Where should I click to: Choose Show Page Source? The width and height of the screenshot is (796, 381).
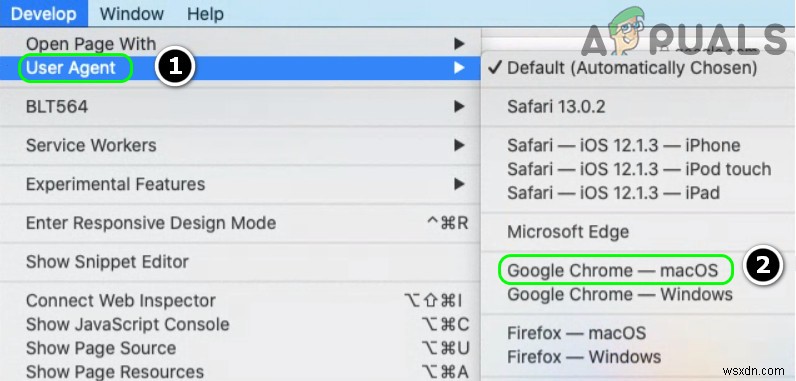click(240, 349)
